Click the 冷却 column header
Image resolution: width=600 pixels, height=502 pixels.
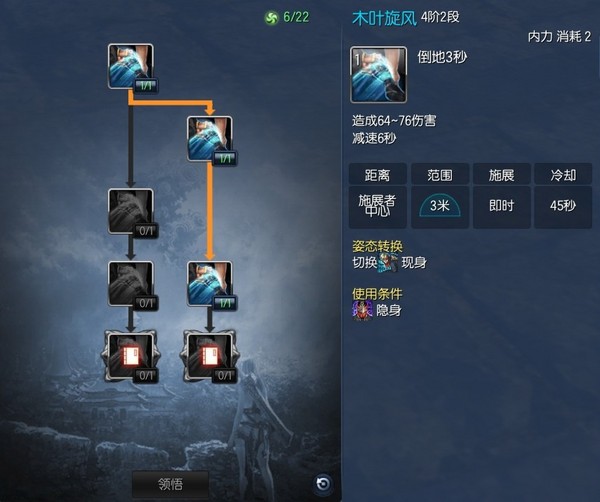(563, 174)
